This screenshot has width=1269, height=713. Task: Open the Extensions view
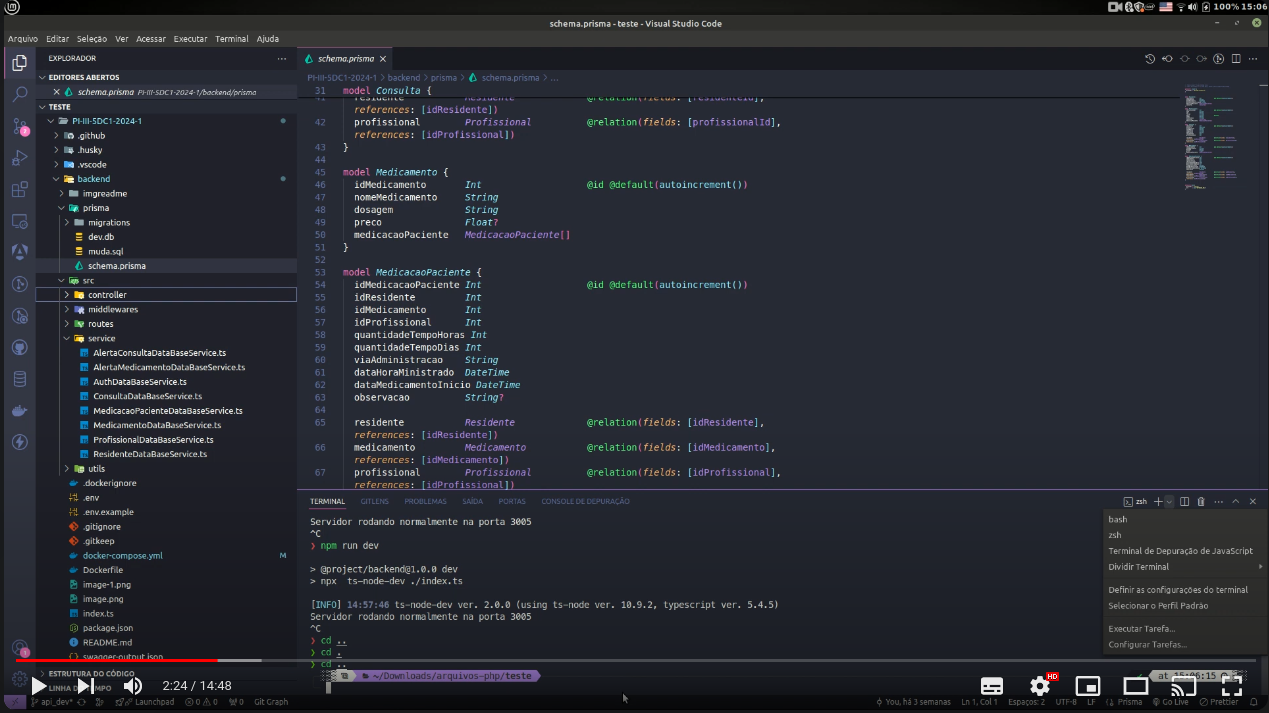[x=19, y=189]
